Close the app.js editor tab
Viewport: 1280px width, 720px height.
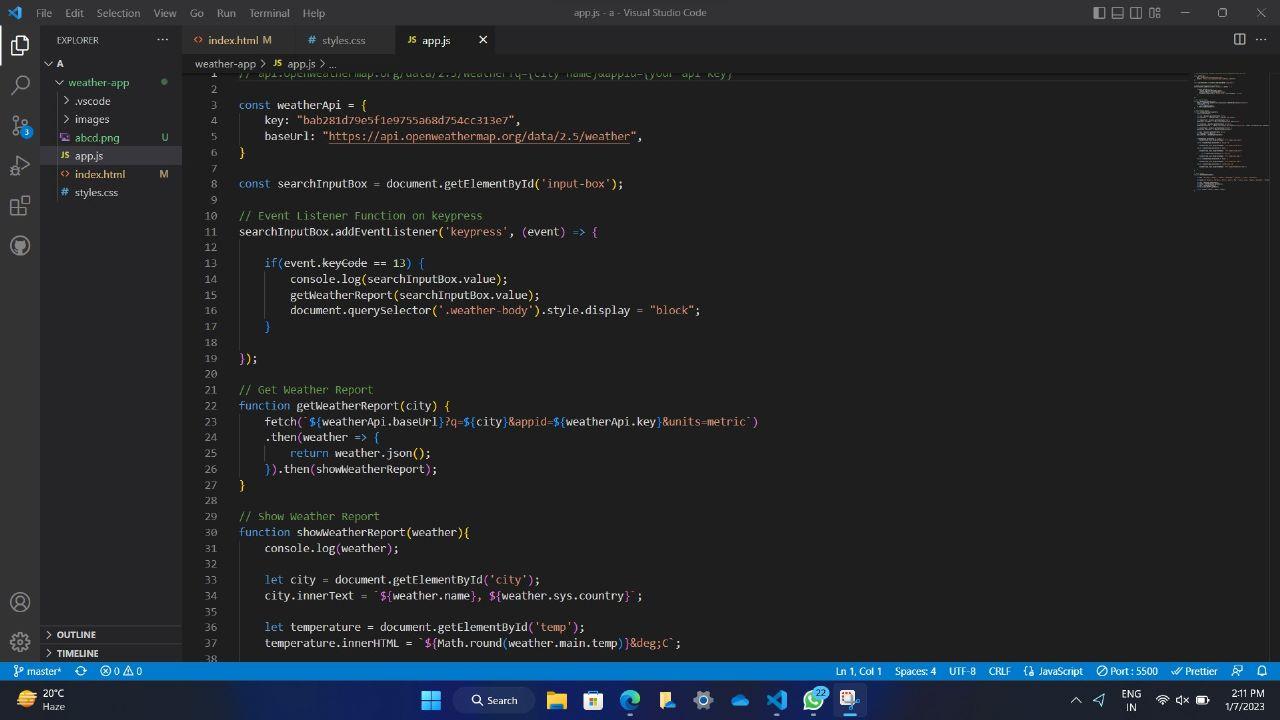click(x=483, y=40)
